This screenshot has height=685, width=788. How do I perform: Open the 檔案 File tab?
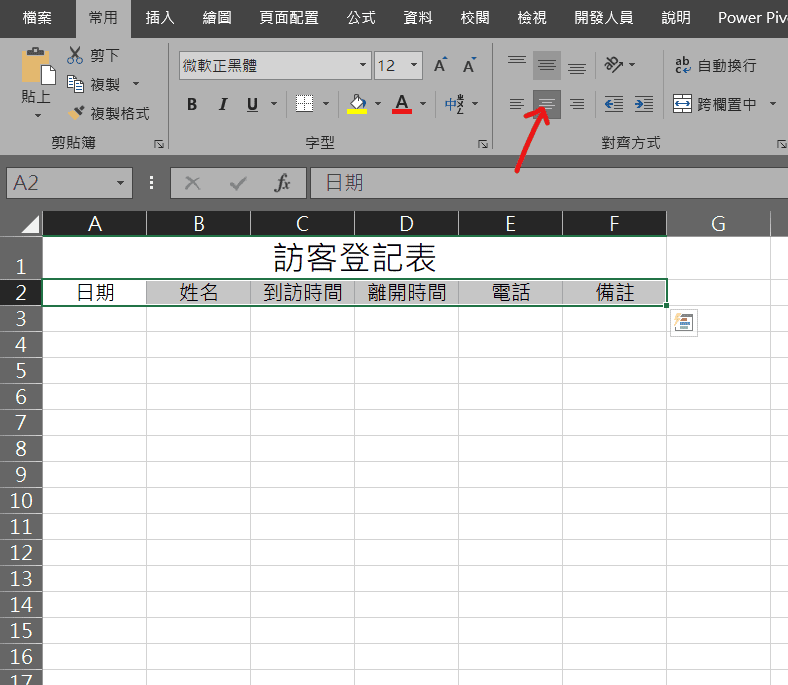point(37,18)
